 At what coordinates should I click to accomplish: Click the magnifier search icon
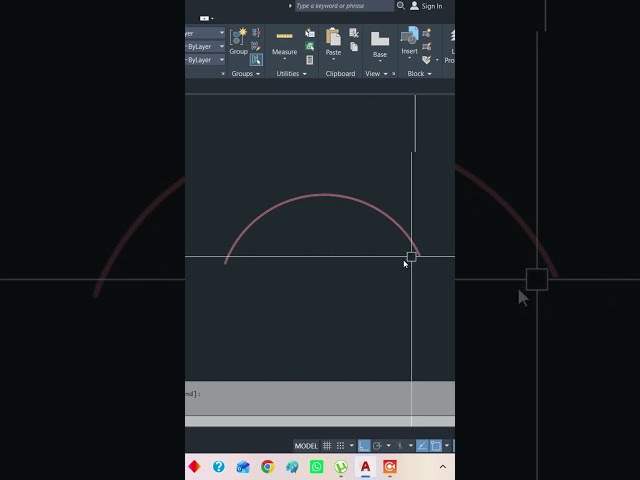click(401, 6)
